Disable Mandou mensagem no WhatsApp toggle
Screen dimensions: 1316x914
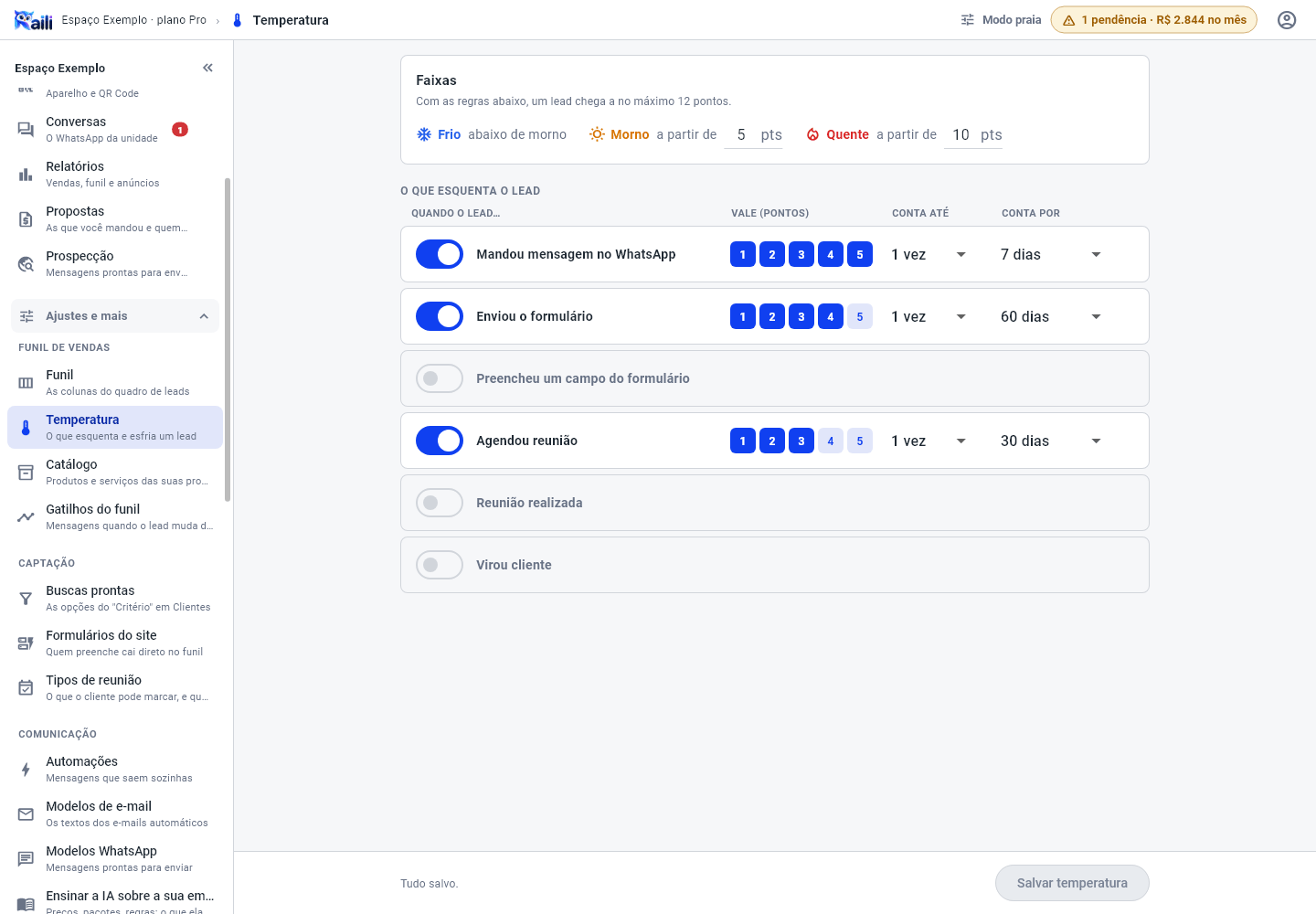[x=440, y=254]
